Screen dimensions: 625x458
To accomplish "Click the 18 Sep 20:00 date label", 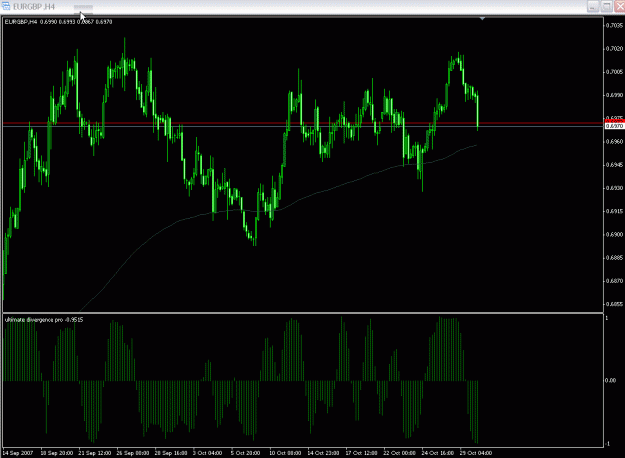I will (57, 453).
